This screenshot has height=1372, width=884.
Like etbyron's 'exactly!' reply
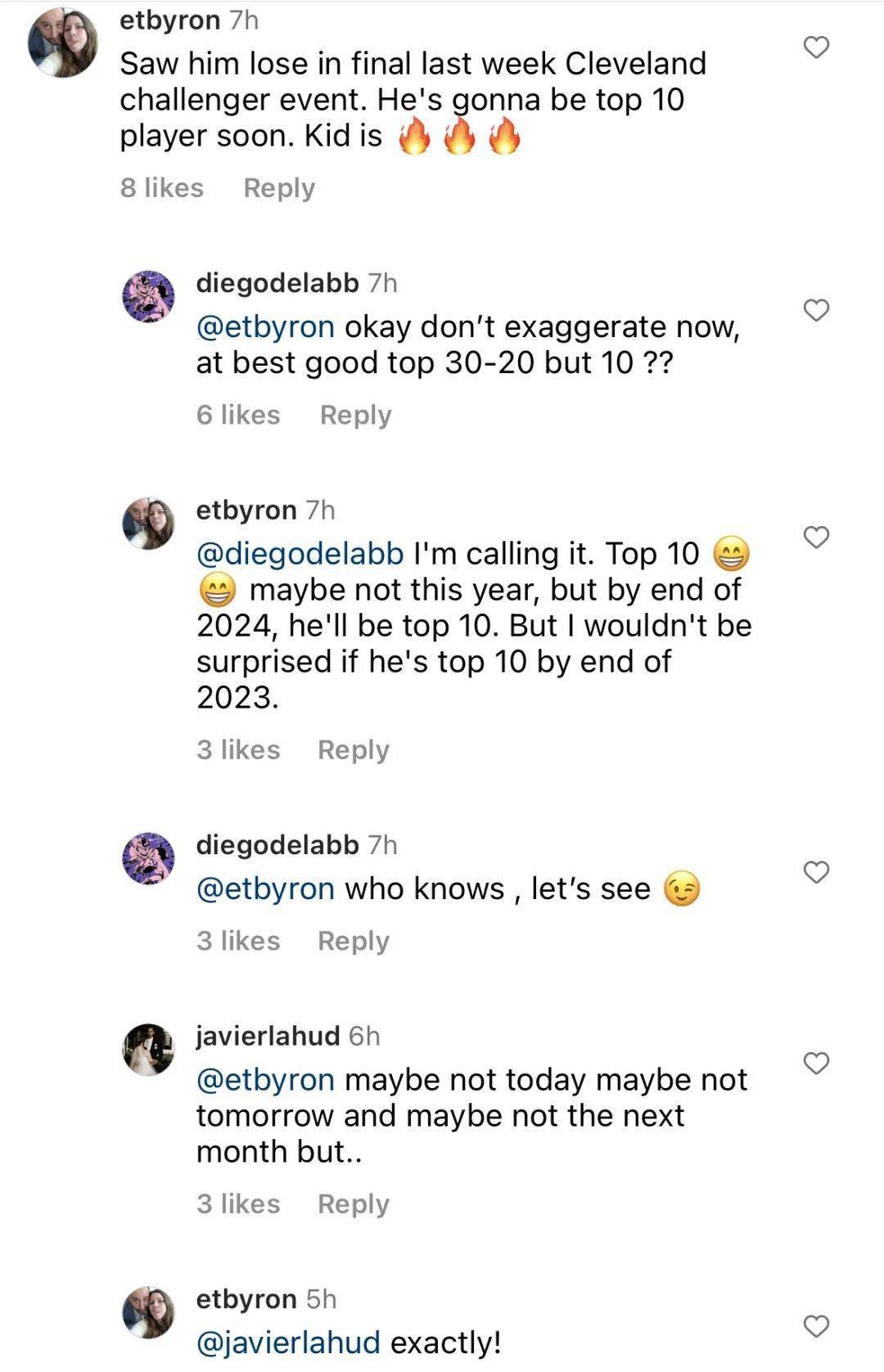[816, 1326]
